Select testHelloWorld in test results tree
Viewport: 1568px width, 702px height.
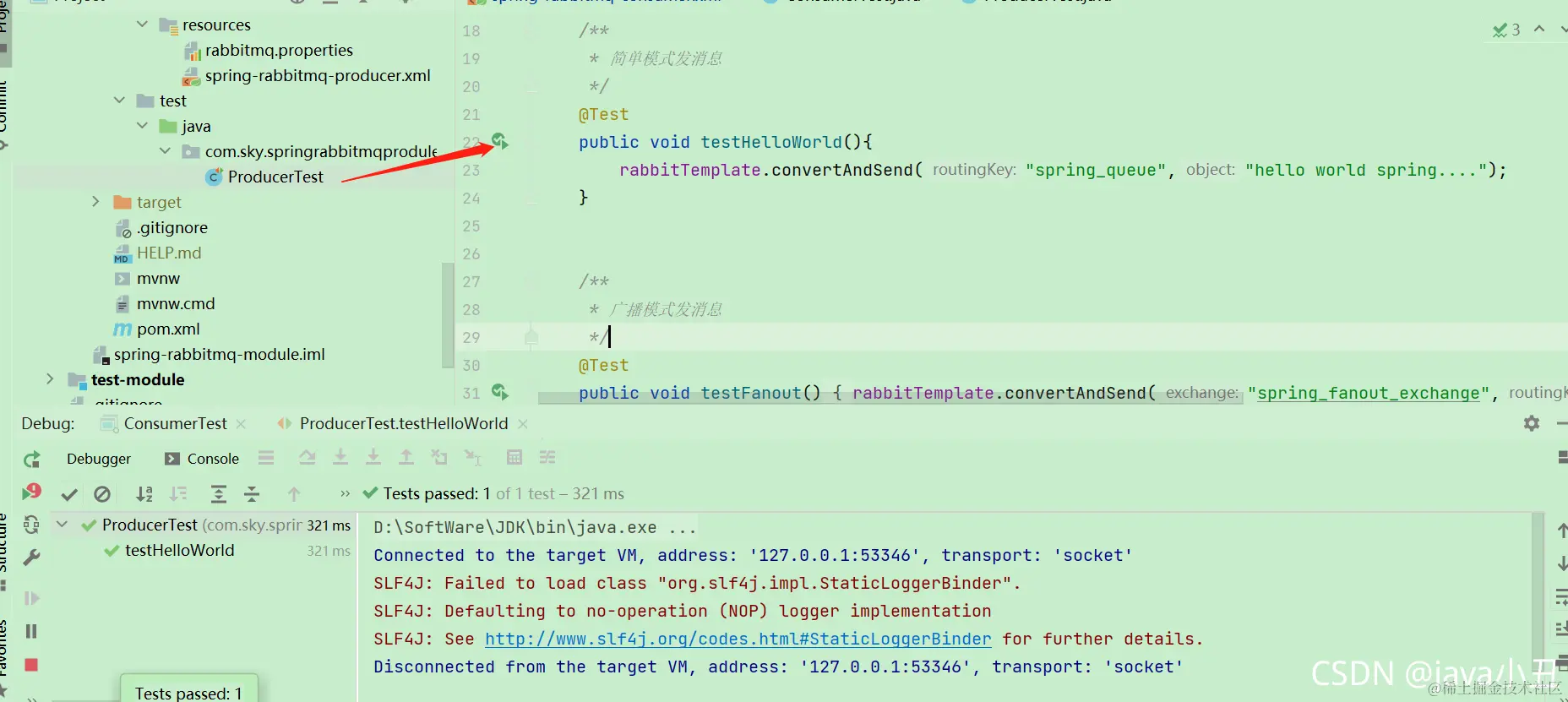[179, 551]
